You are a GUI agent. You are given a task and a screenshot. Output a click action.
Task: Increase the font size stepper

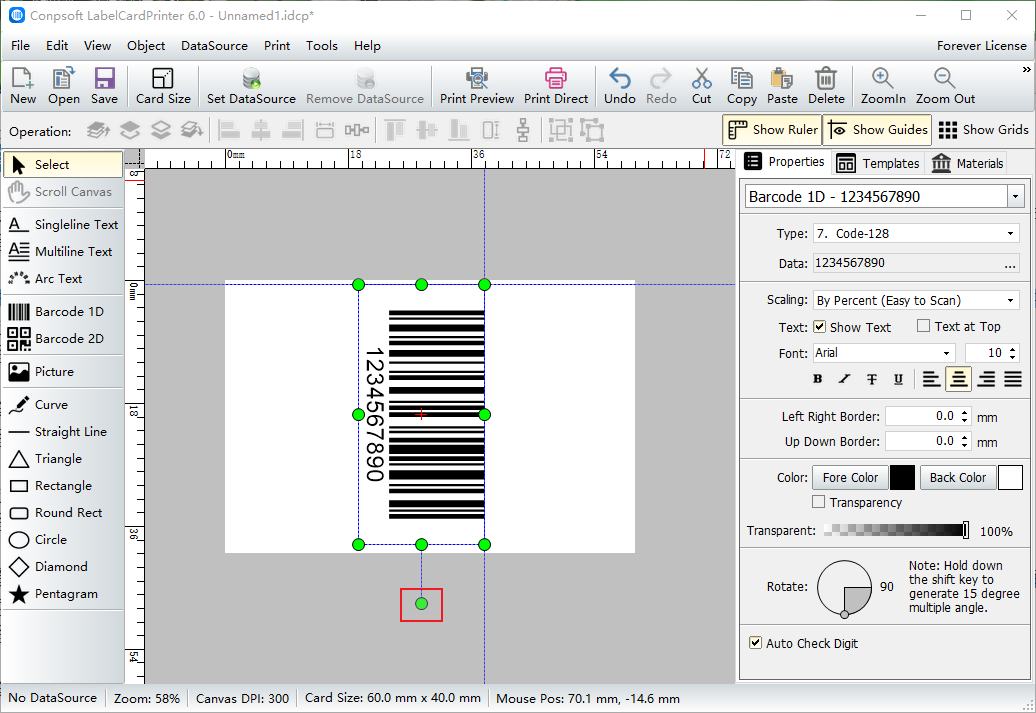[x=1014, y=348]
